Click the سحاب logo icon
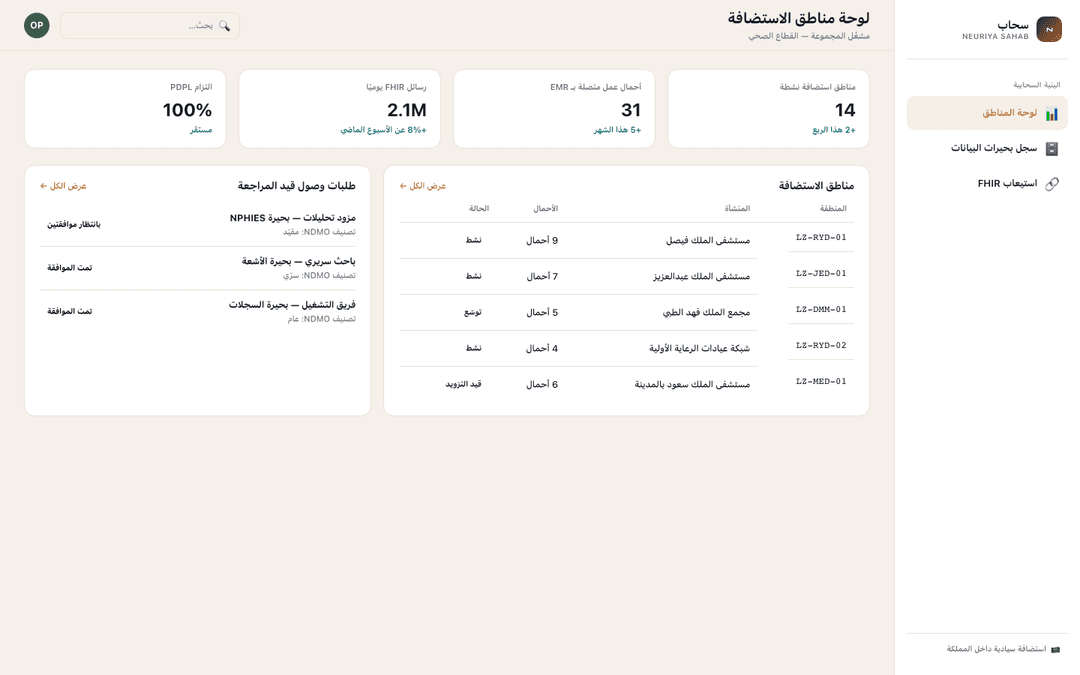The width and height of the screenshot is (1080, 675). click(x=1048, y=29)
